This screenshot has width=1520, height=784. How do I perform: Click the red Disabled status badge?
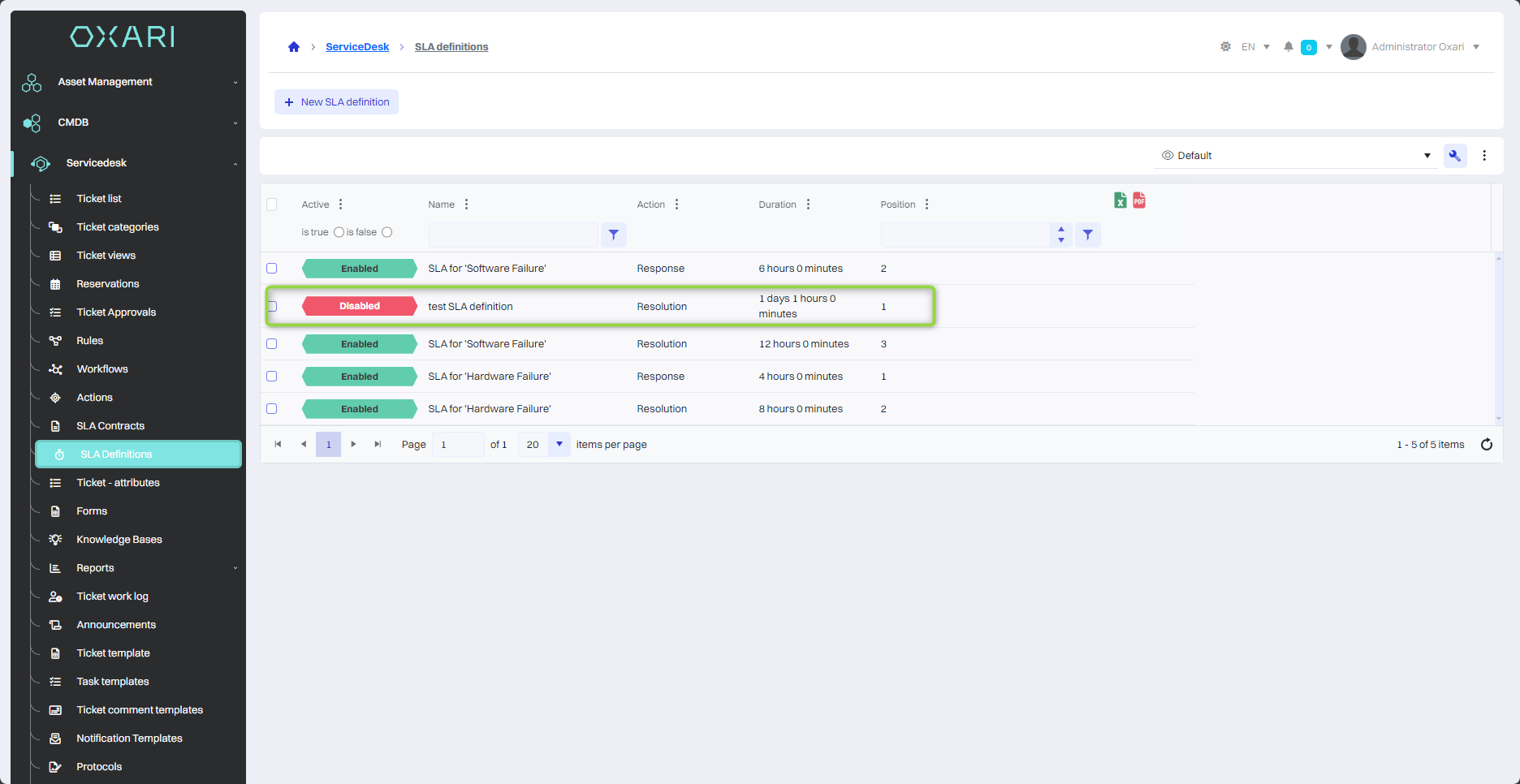pyautogui.click(x=360, y=307)
